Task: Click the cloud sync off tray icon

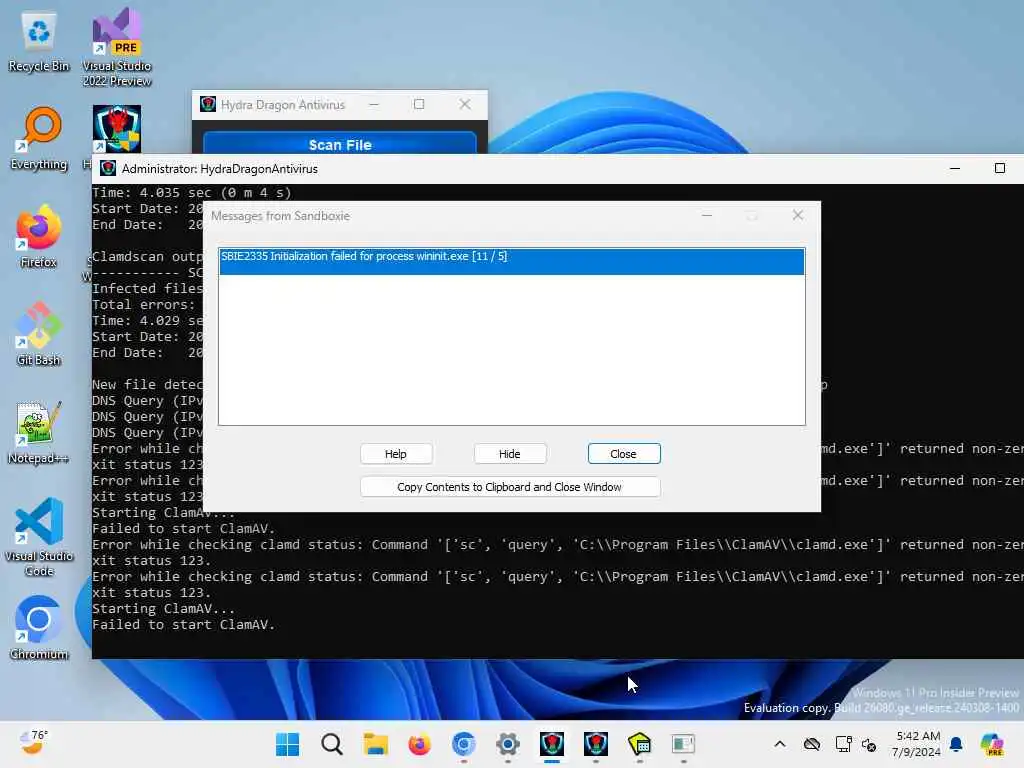Action: tap(812, 744)
